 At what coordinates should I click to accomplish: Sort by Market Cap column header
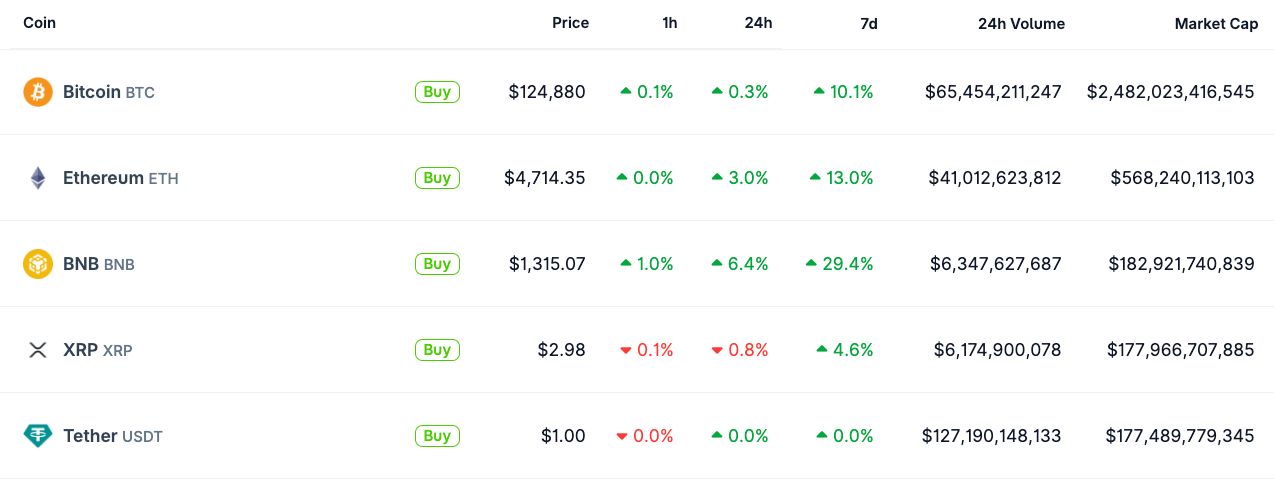1216,23
